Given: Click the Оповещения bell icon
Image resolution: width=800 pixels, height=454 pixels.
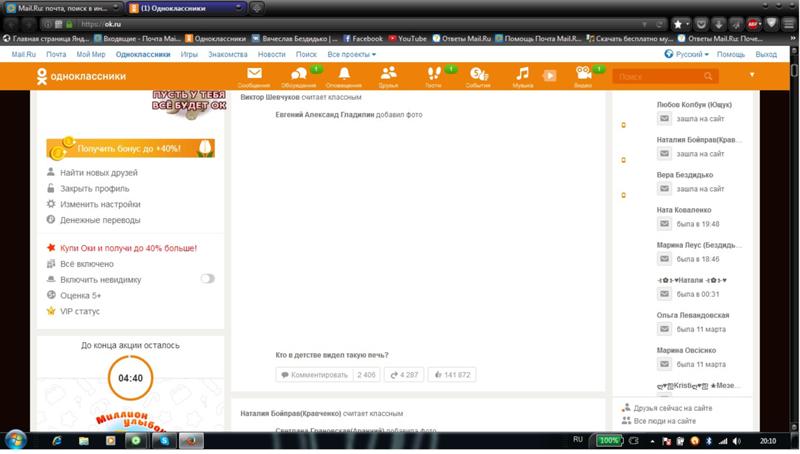Looking at the screenshot, I should tap(344, 74).
